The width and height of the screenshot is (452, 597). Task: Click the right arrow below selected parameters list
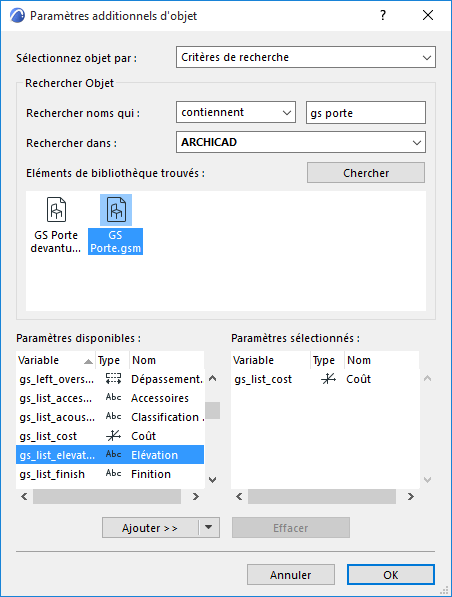[410, 496]
